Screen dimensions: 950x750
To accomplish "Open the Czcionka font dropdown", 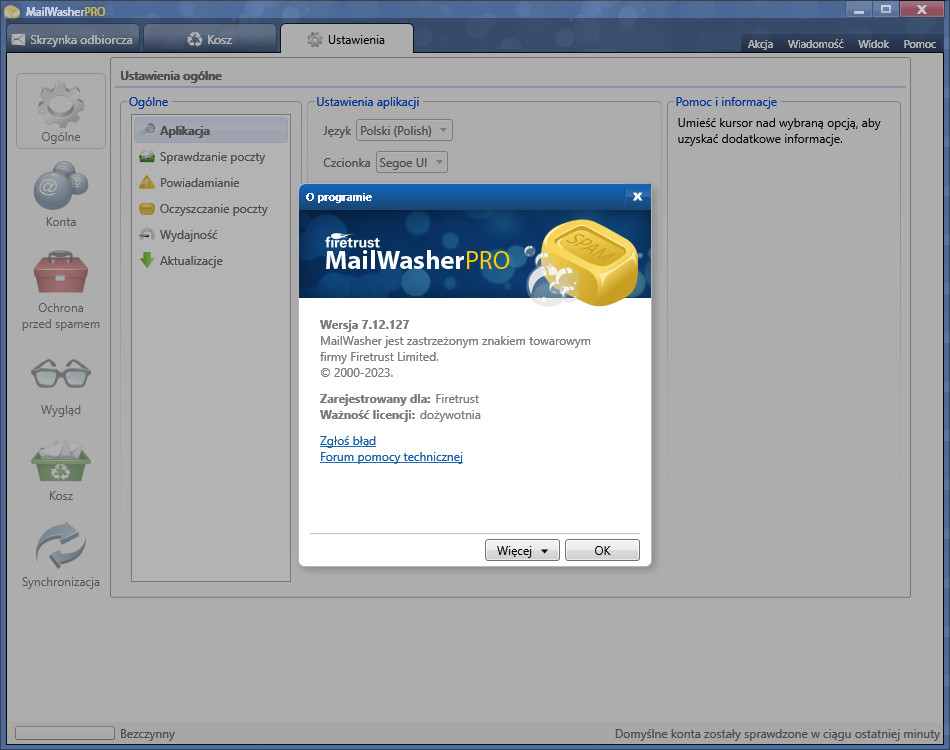I will point(412,162).
